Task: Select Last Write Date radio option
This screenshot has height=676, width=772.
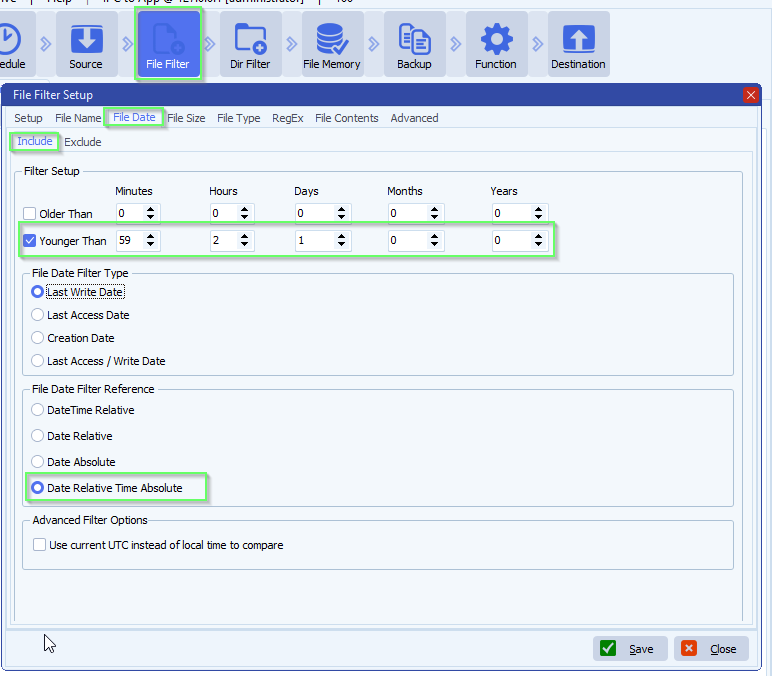Action: [x=37, y=292]
